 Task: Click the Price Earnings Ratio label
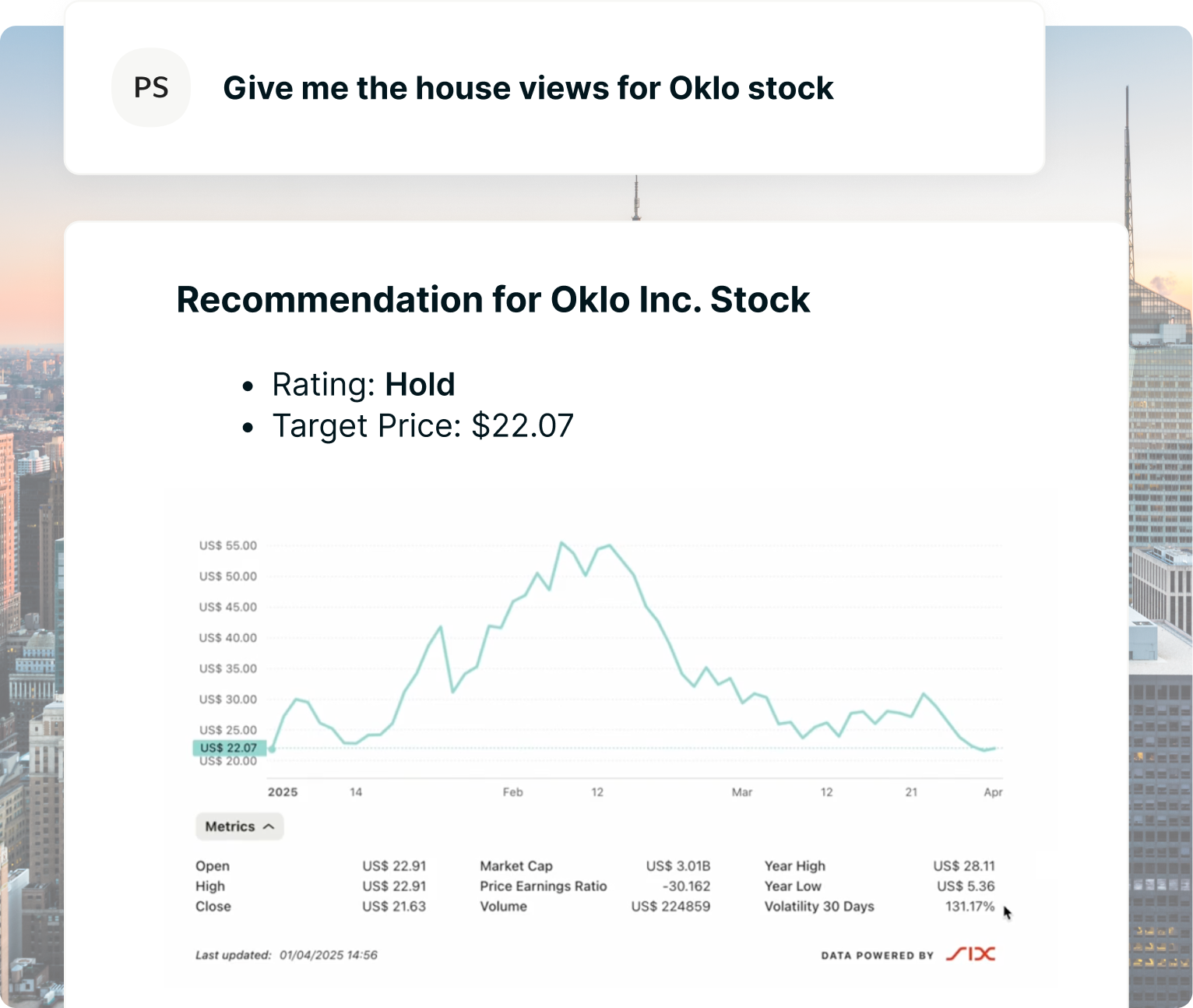coord(543,886)
